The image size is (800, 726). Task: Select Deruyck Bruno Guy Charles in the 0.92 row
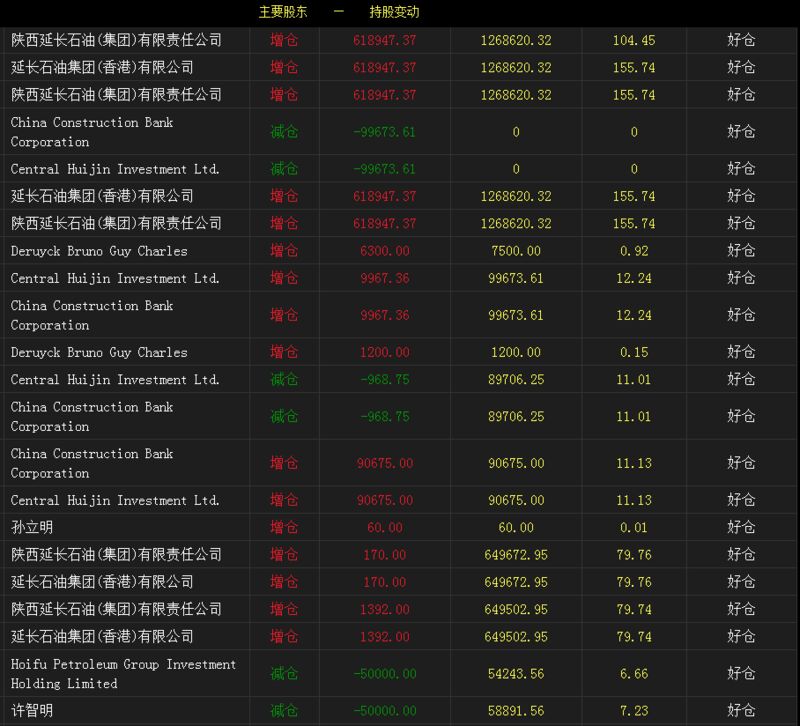click(x=99, y=251)
